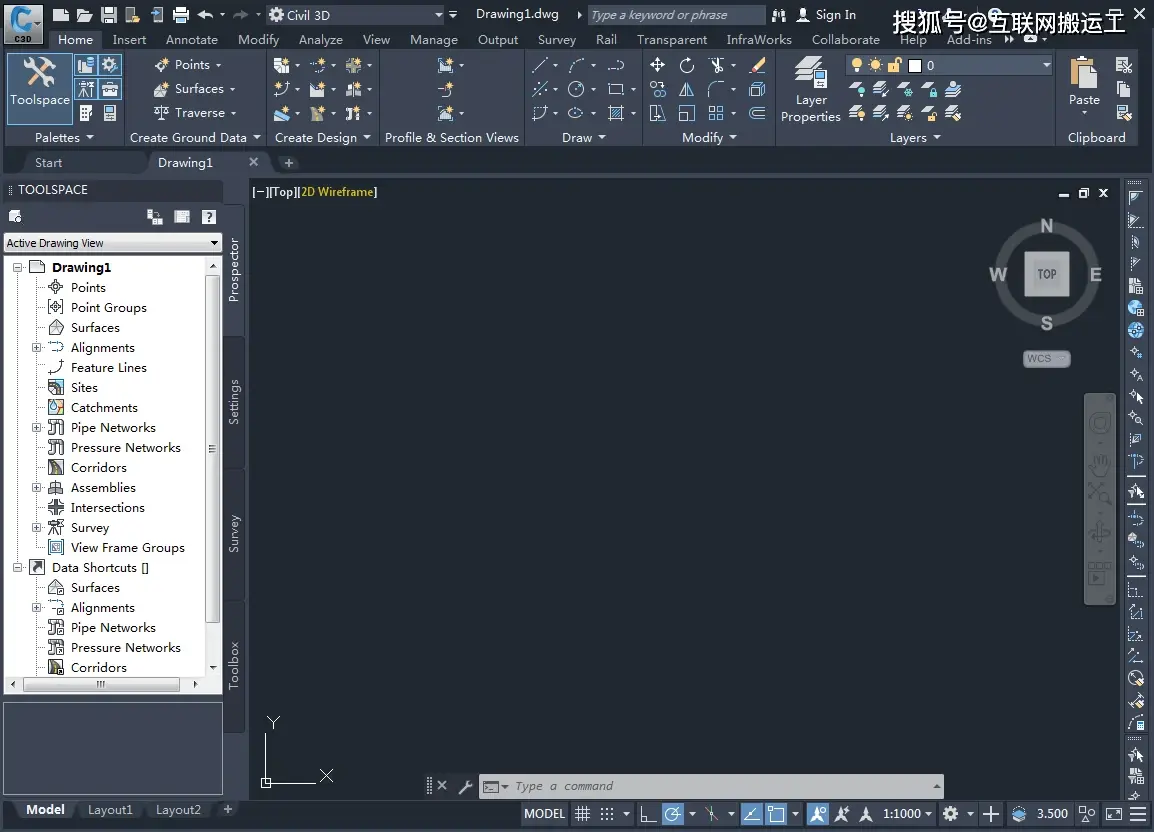The height and width of the screenshot is (832, 1154).
Task: Toggle annotation visibility in the status bar
Action: click(x=817, y=814)
